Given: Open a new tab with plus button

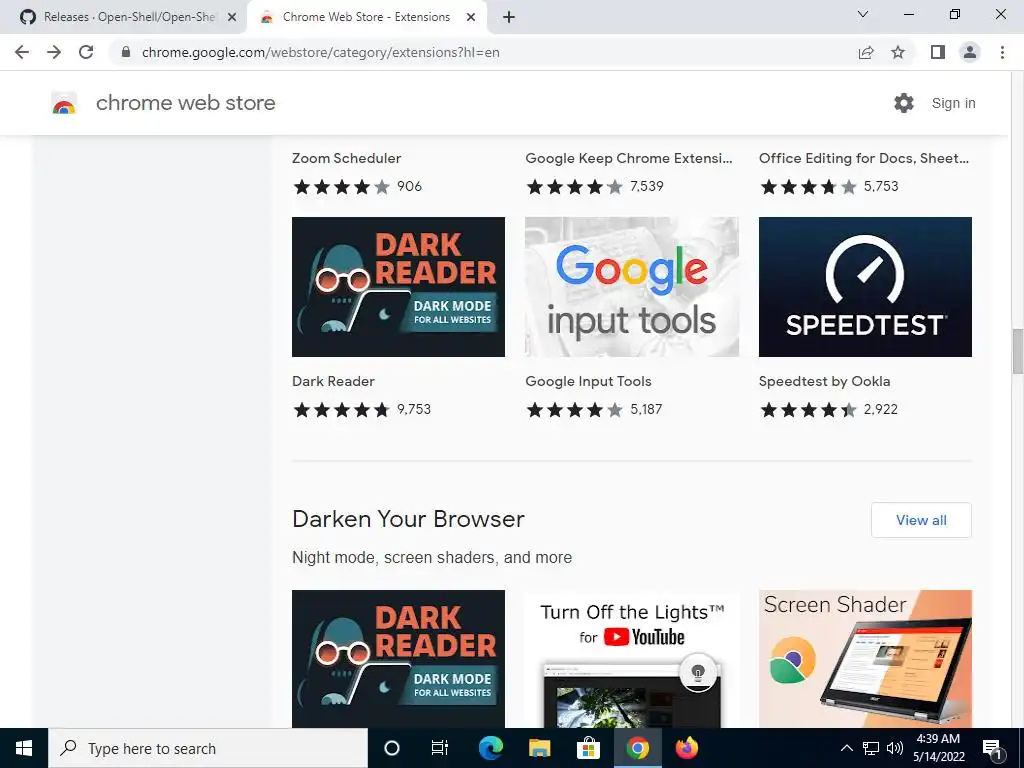Looking at the screenshot, I should (x=509, y=17).
